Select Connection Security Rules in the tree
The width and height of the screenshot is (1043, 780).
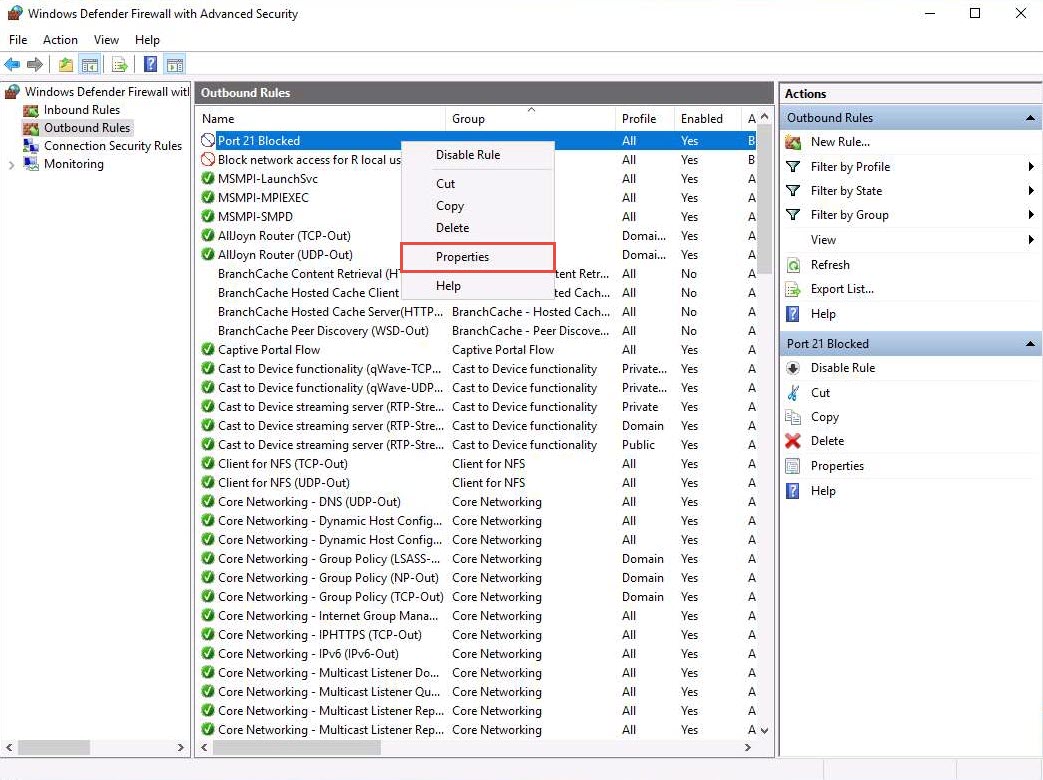pyautogui.click(x=112, y=146)
